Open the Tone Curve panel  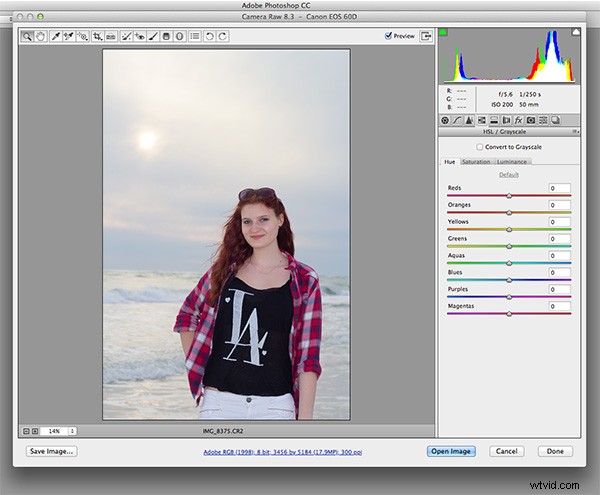457,120
